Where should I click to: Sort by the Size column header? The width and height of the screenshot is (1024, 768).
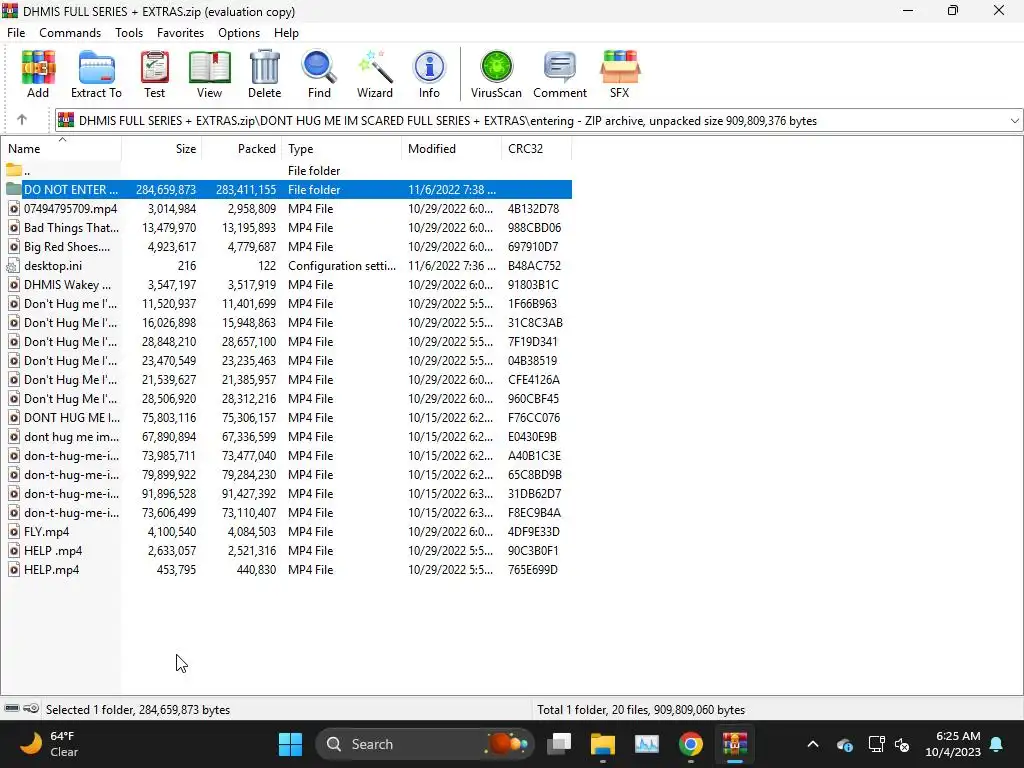point(161,149)
